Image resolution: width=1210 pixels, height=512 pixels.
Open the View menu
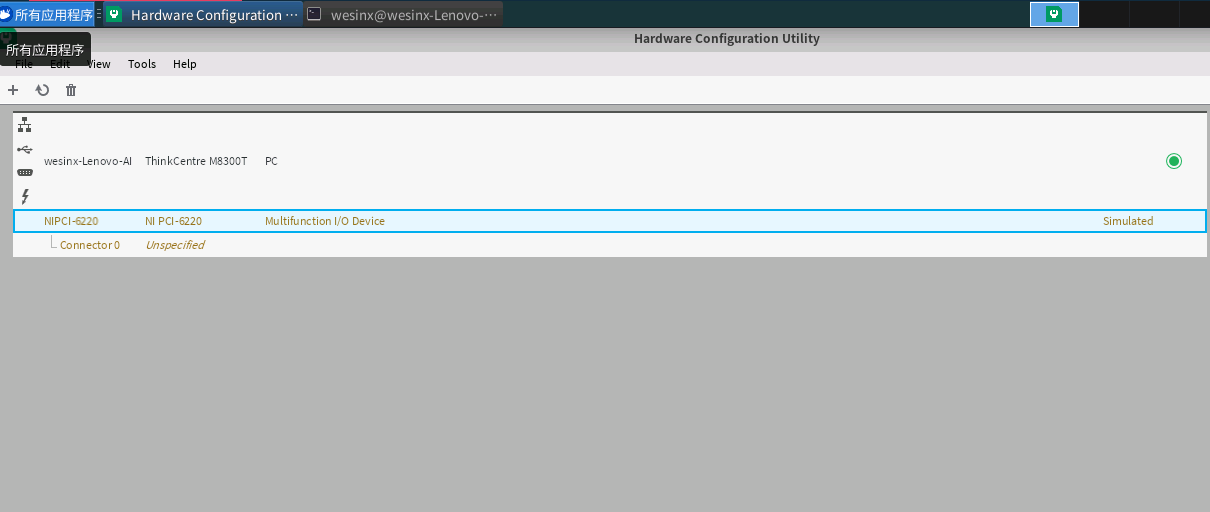point(99,64)
